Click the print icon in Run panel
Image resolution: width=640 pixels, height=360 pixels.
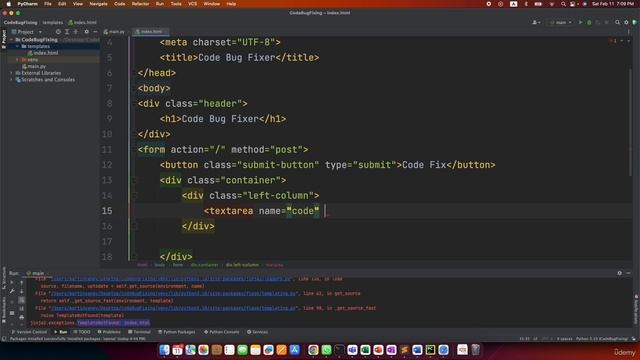point(22,317)
